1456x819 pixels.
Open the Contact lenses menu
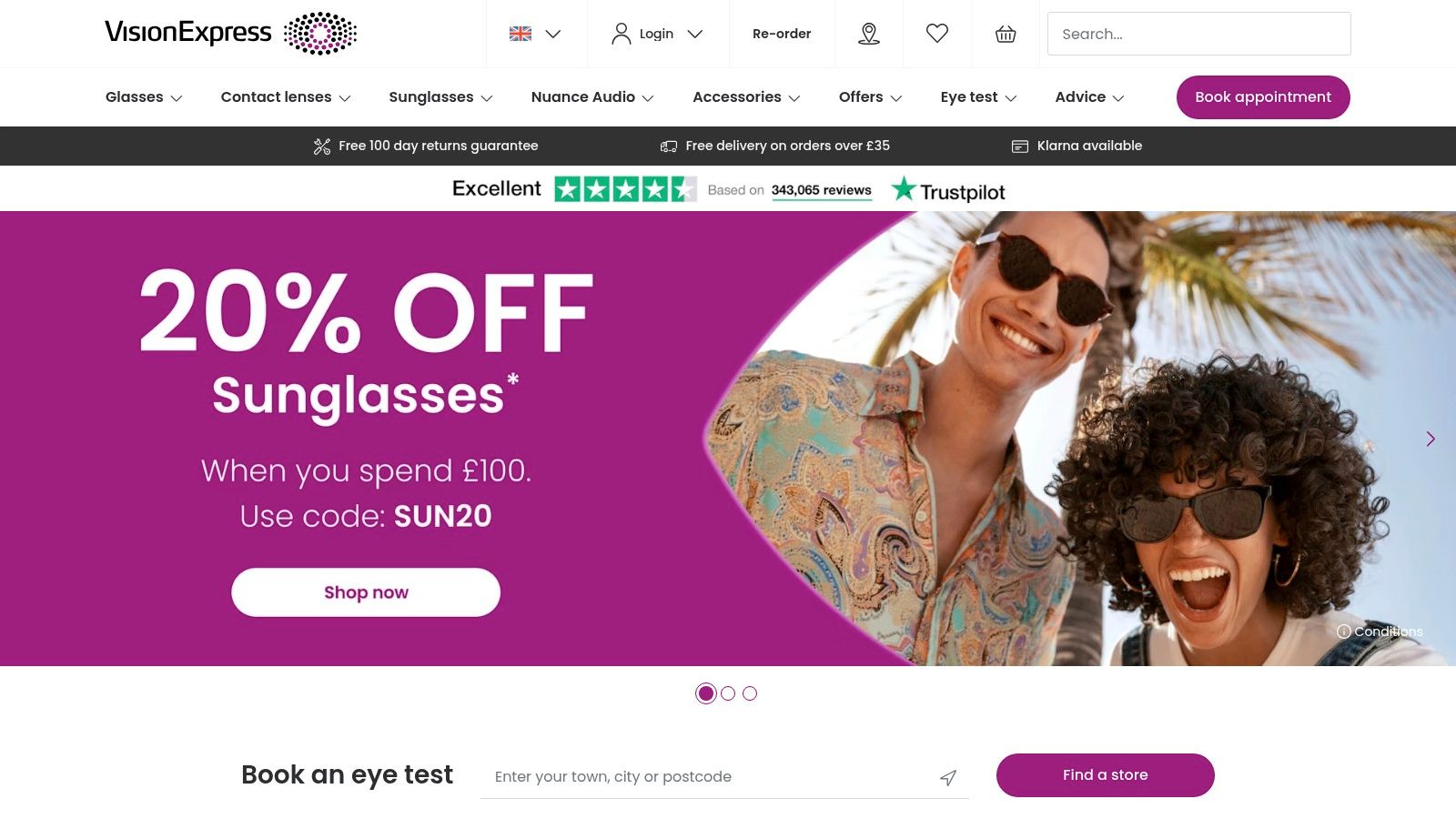286,97
